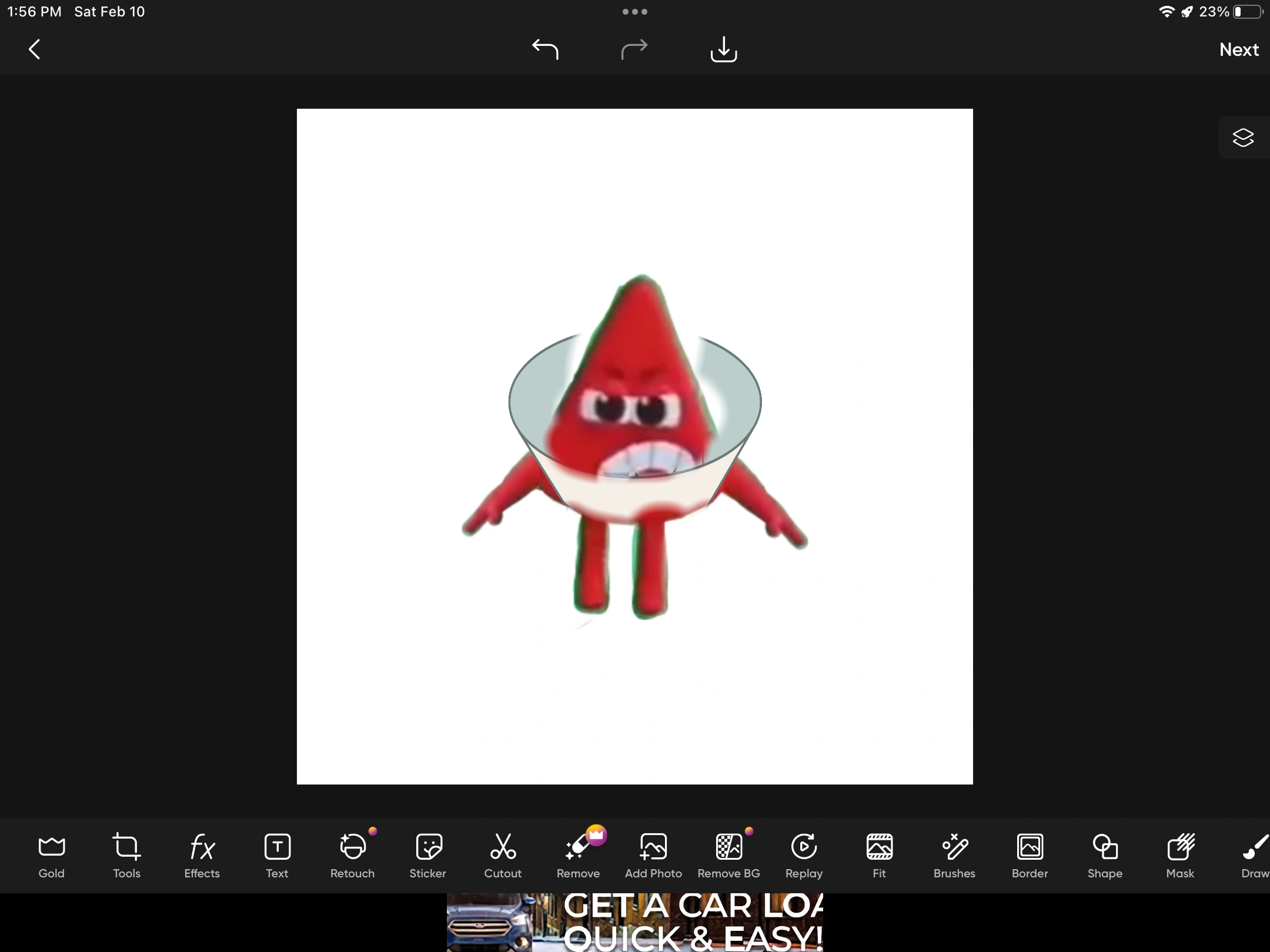Open the fx Effects panel
The width and height of the screenshot is (1270, 952).
[x=202, y=855]
